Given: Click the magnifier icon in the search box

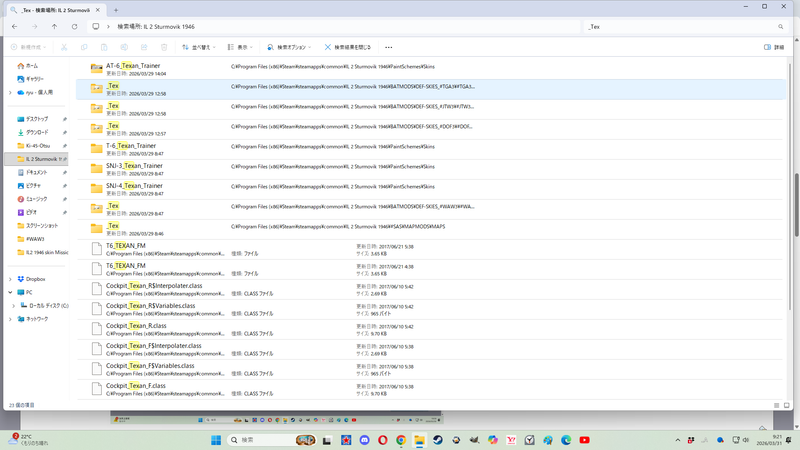Looking at the screenshot, I should 781,27.
